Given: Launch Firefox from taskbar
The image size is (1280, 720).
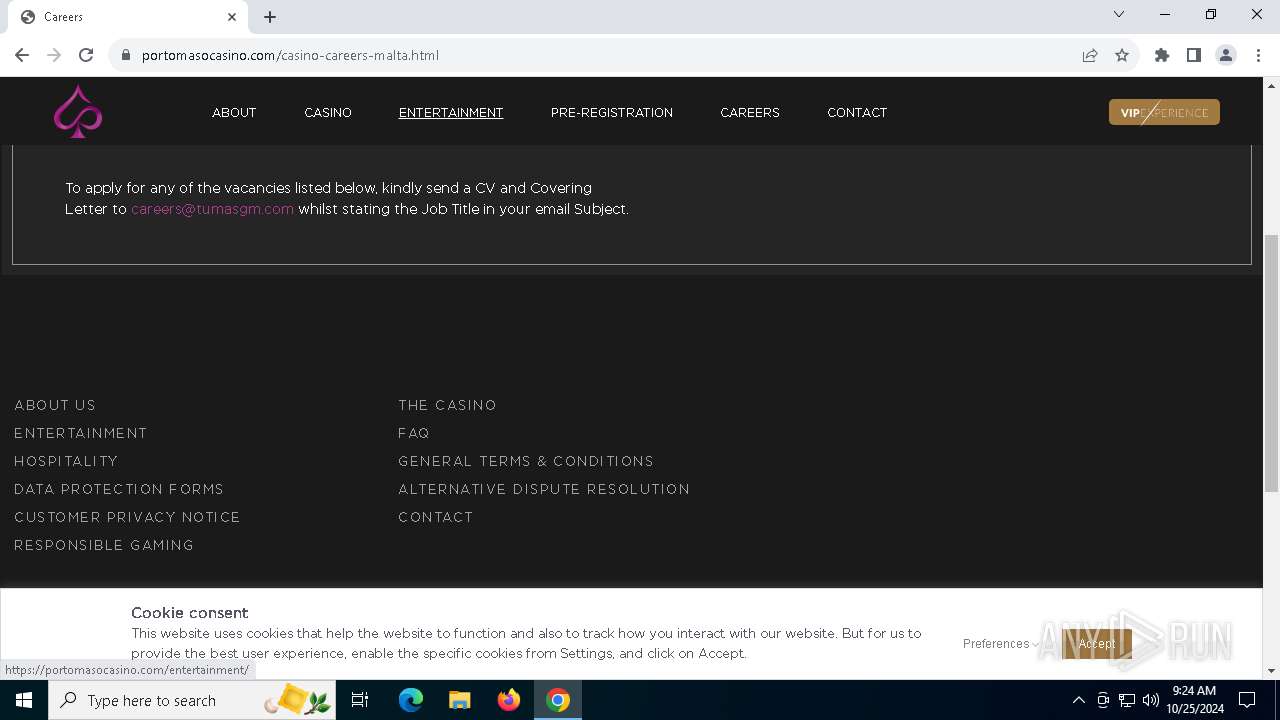Looking at the screenshot, I should (x=509, y=700).
